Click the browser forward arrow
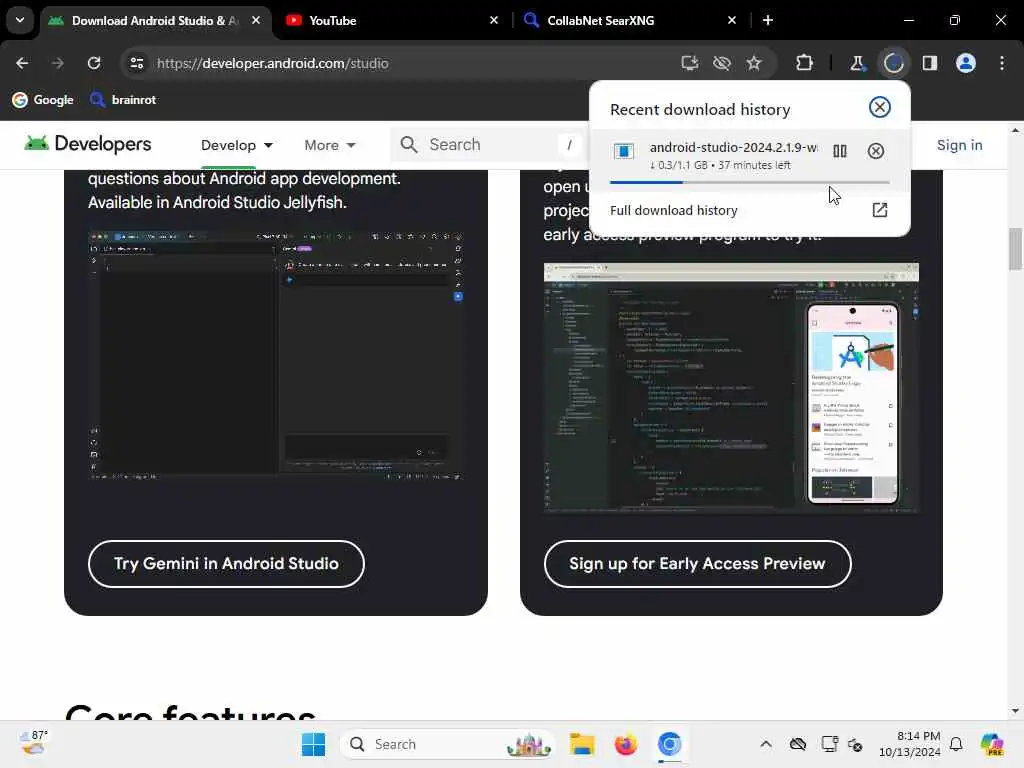 click(x=57, y=63)
